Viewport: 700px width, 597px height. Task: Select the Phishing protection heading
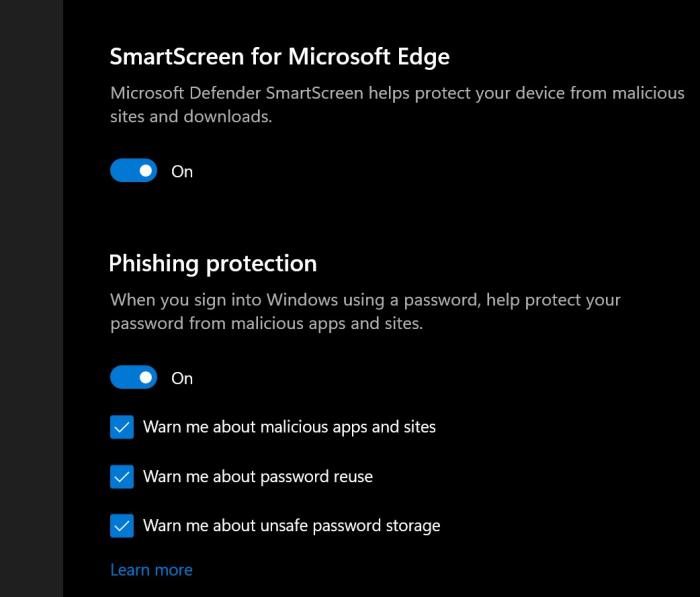coord(212,264)
